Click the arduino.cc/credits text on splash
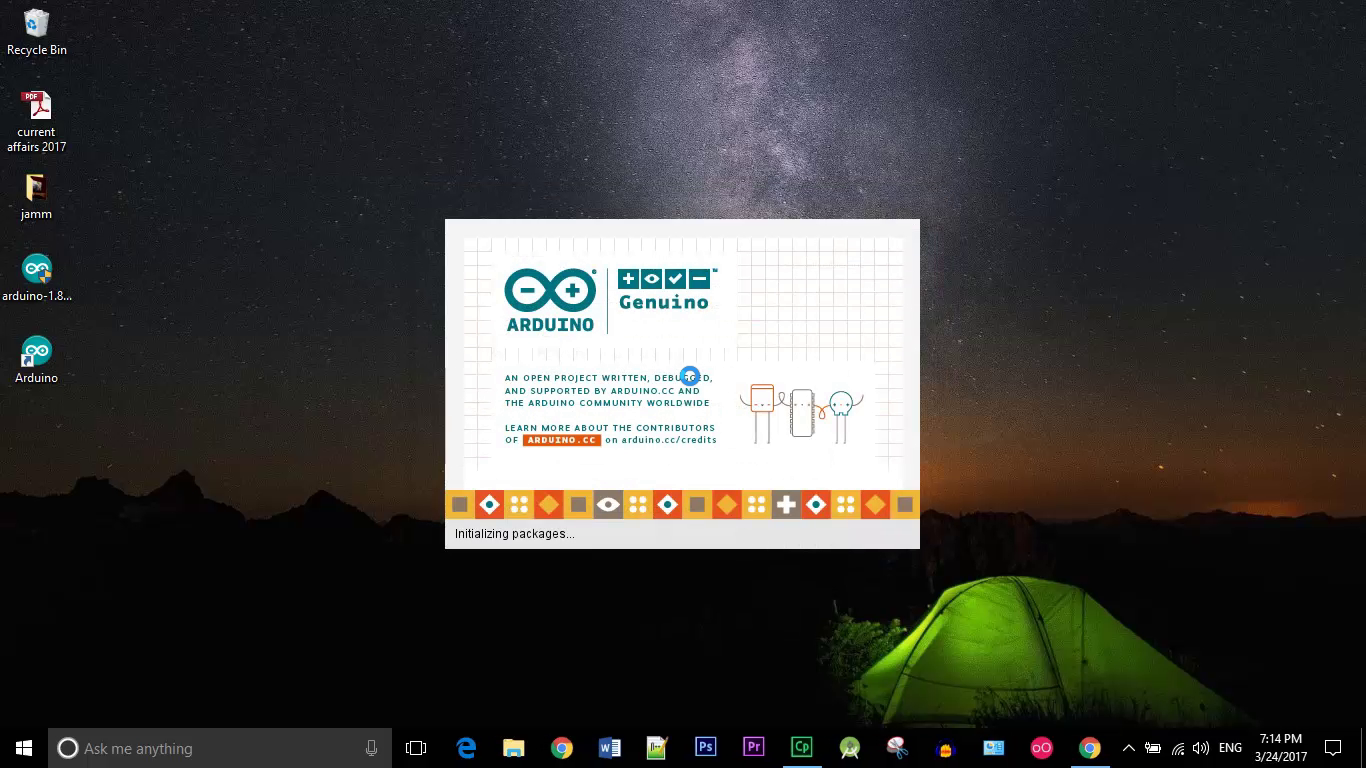1366x768 pixels. pos(669,440)
